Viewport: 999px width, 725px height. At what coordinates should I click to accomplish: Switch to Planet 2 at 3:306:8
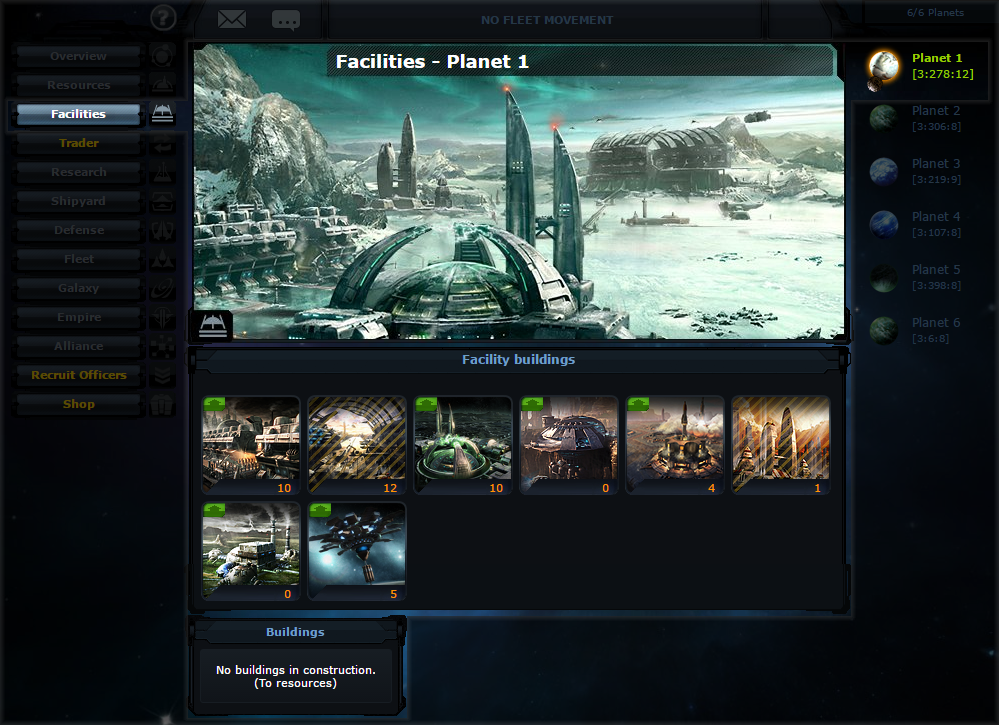[x=936, y=118]
